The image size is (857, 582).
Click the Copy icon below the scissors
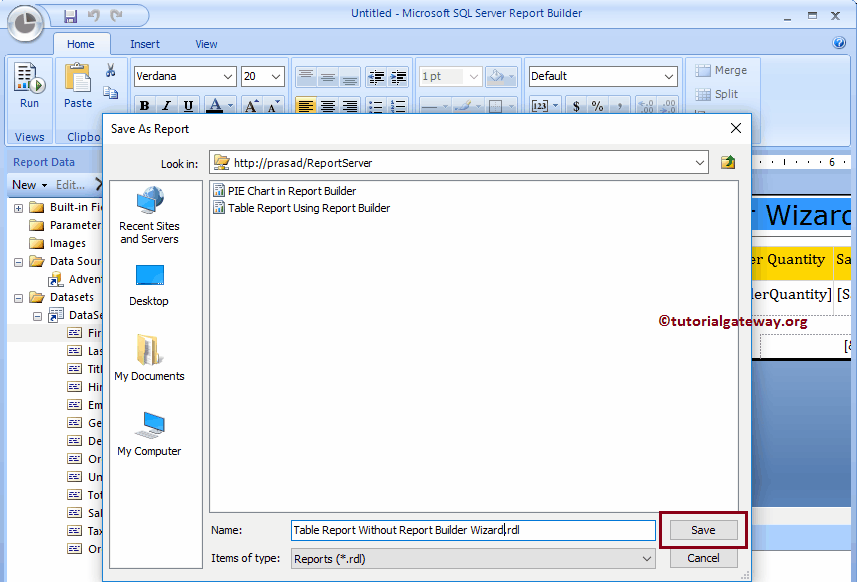coord(111,92)
